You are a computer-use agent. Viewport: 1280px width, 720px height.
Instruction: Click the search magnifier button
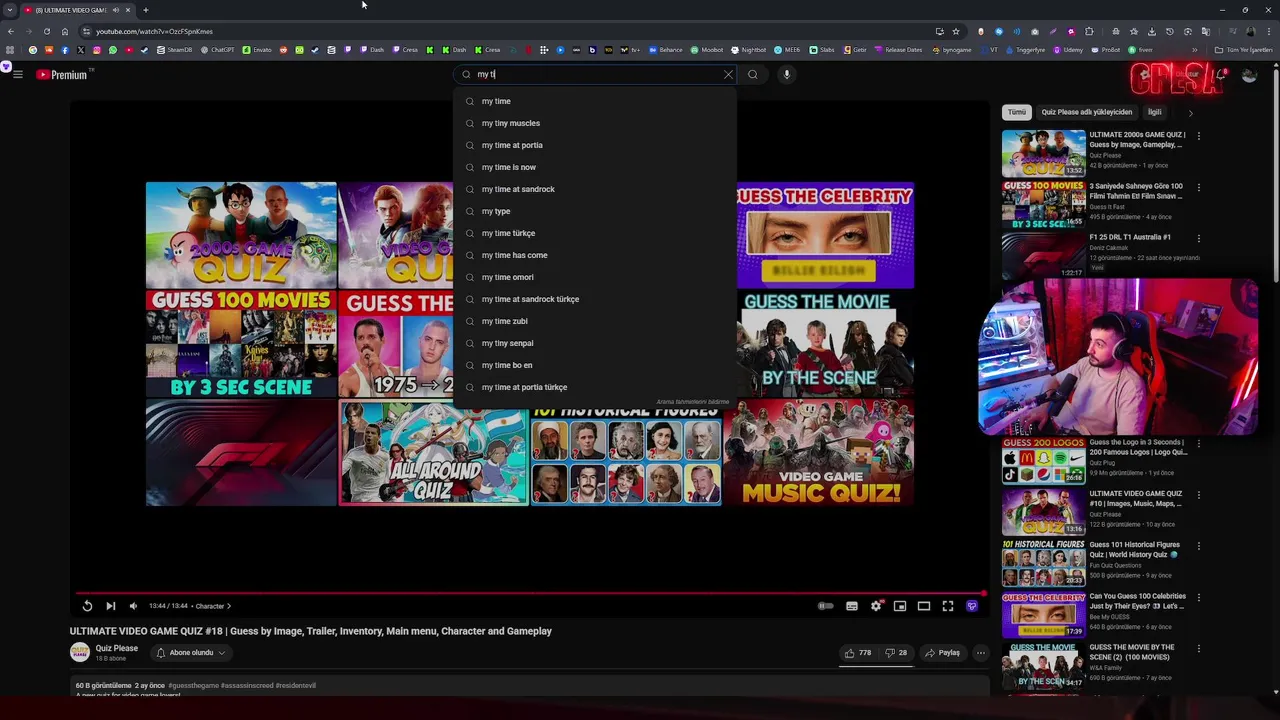coord(753,74)
